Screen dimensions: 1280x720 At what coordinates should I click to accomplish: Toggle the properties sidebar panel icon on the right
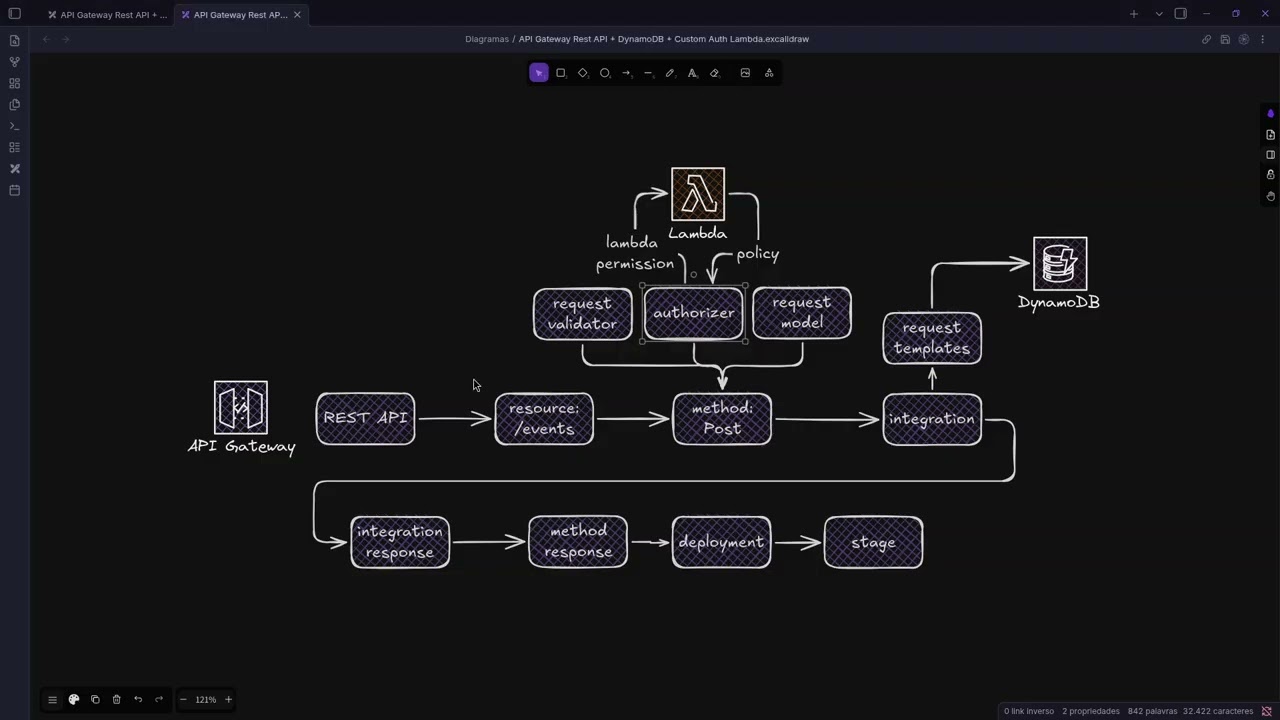[x=1270, y=155]
